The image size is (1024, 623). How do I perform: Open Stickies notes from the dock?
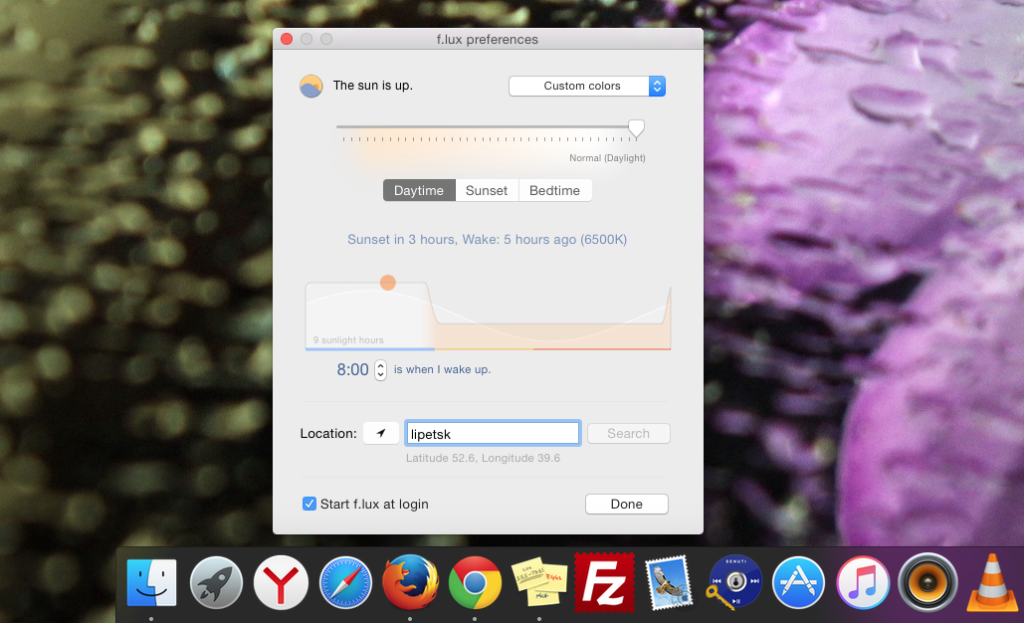(x=539, y=582)
